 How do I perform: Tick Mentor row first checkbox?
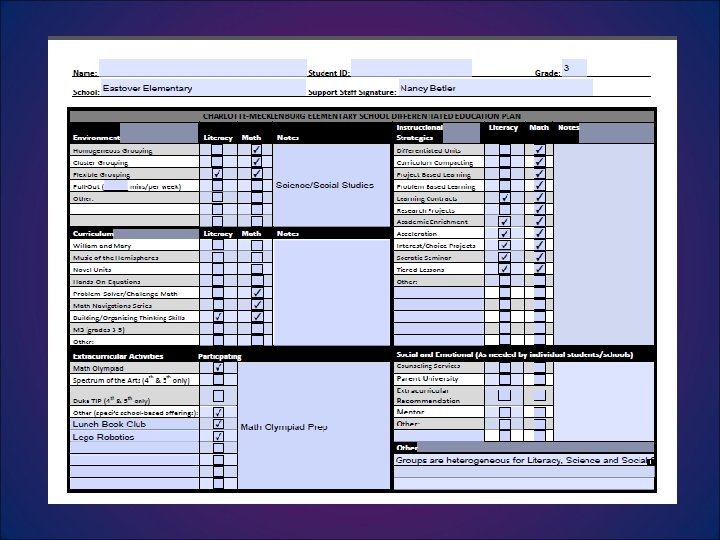tap(505, 412)
